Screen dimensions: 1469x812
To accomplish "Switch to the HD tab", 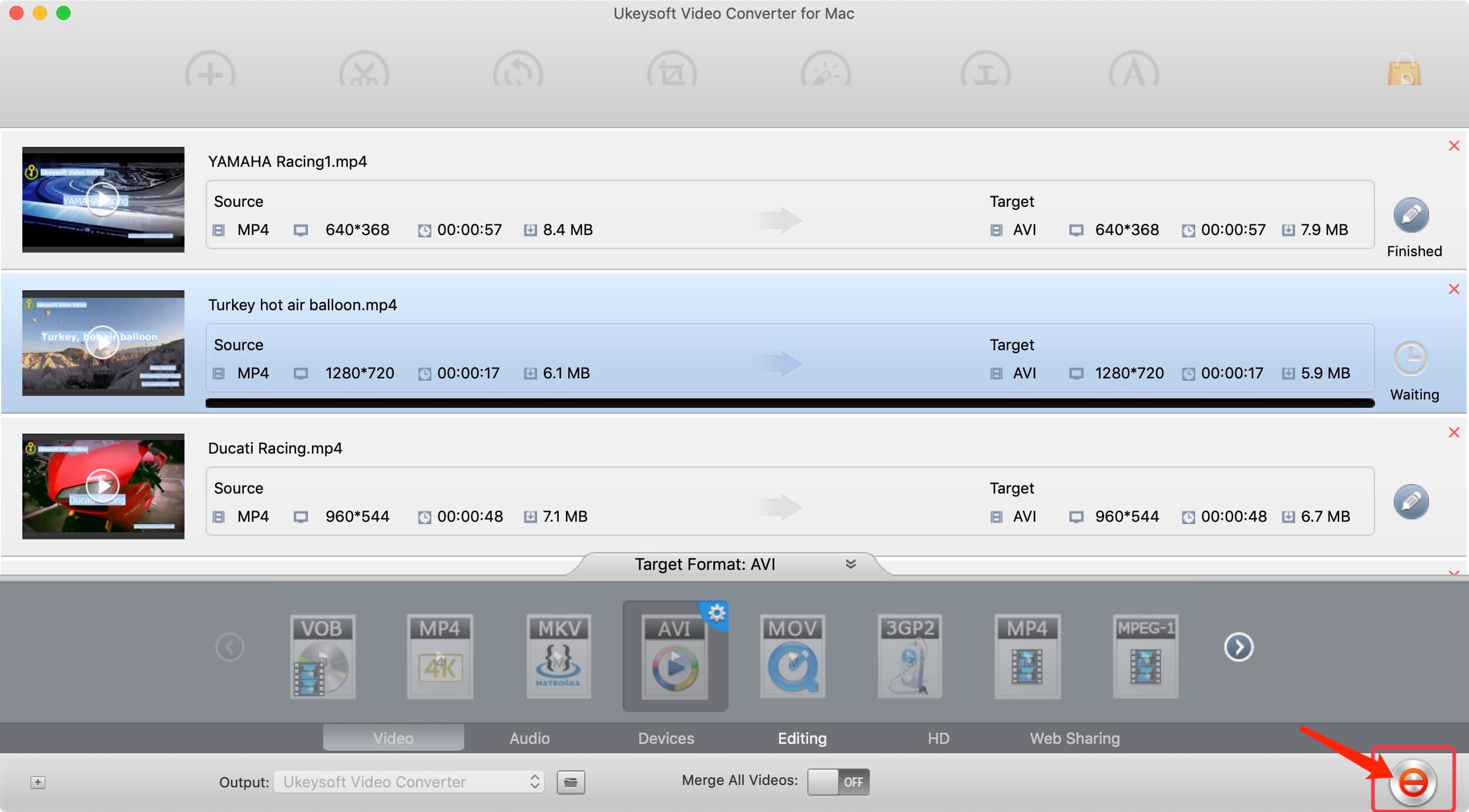I will pos(938,737).
